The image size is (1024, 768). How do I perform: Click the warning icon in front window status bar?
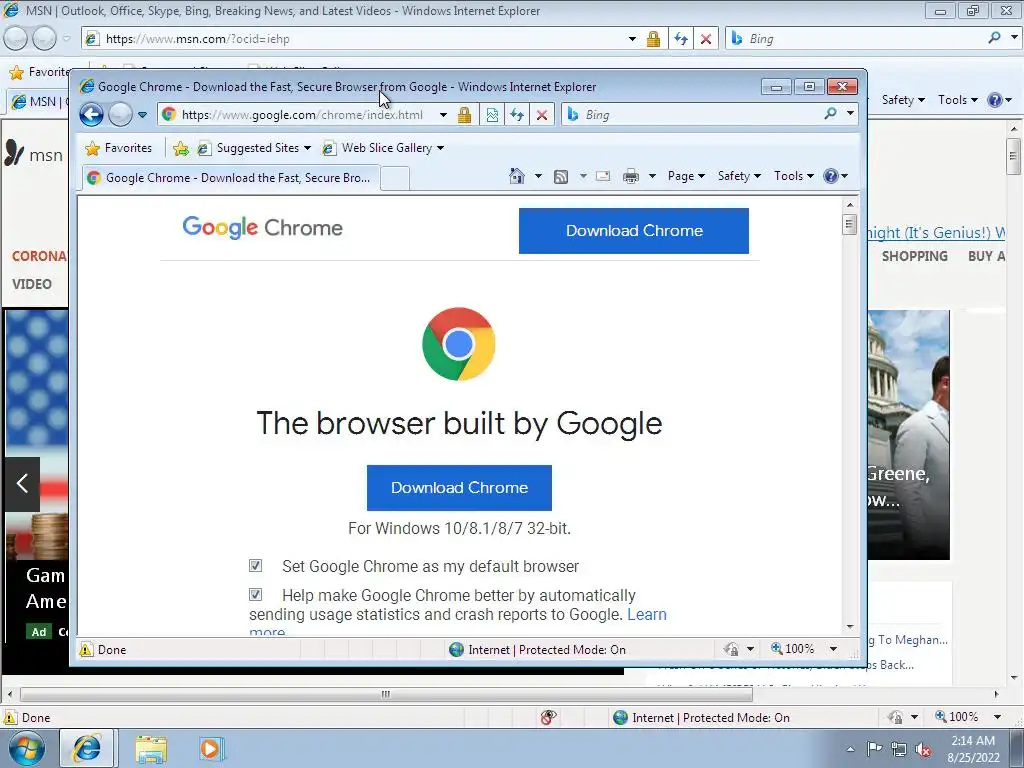[x=86, y=650]
